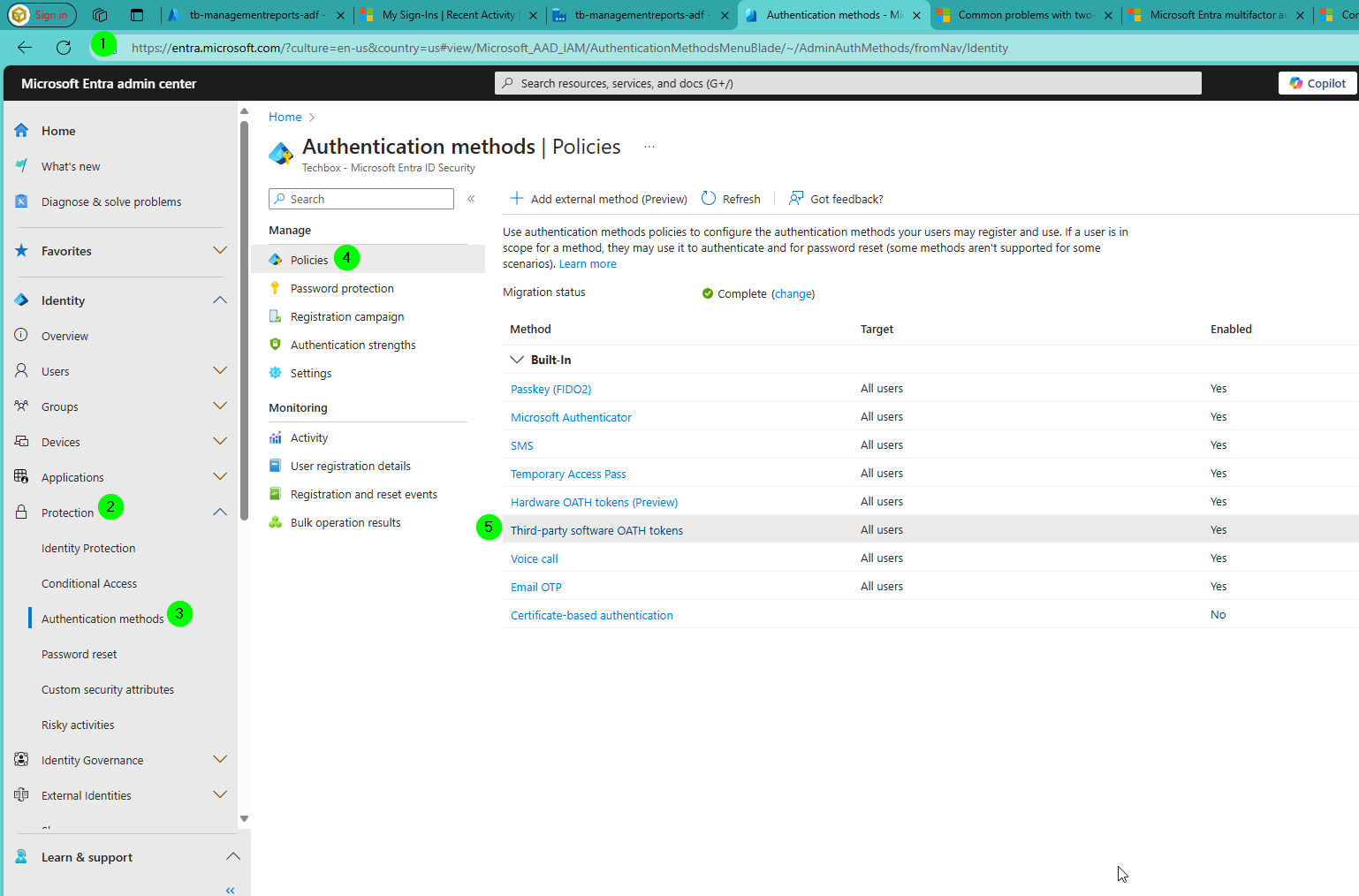Viewport: 1359px width, 896px height.
Task: Click Got feedback? button
Action: pos(836,199)
